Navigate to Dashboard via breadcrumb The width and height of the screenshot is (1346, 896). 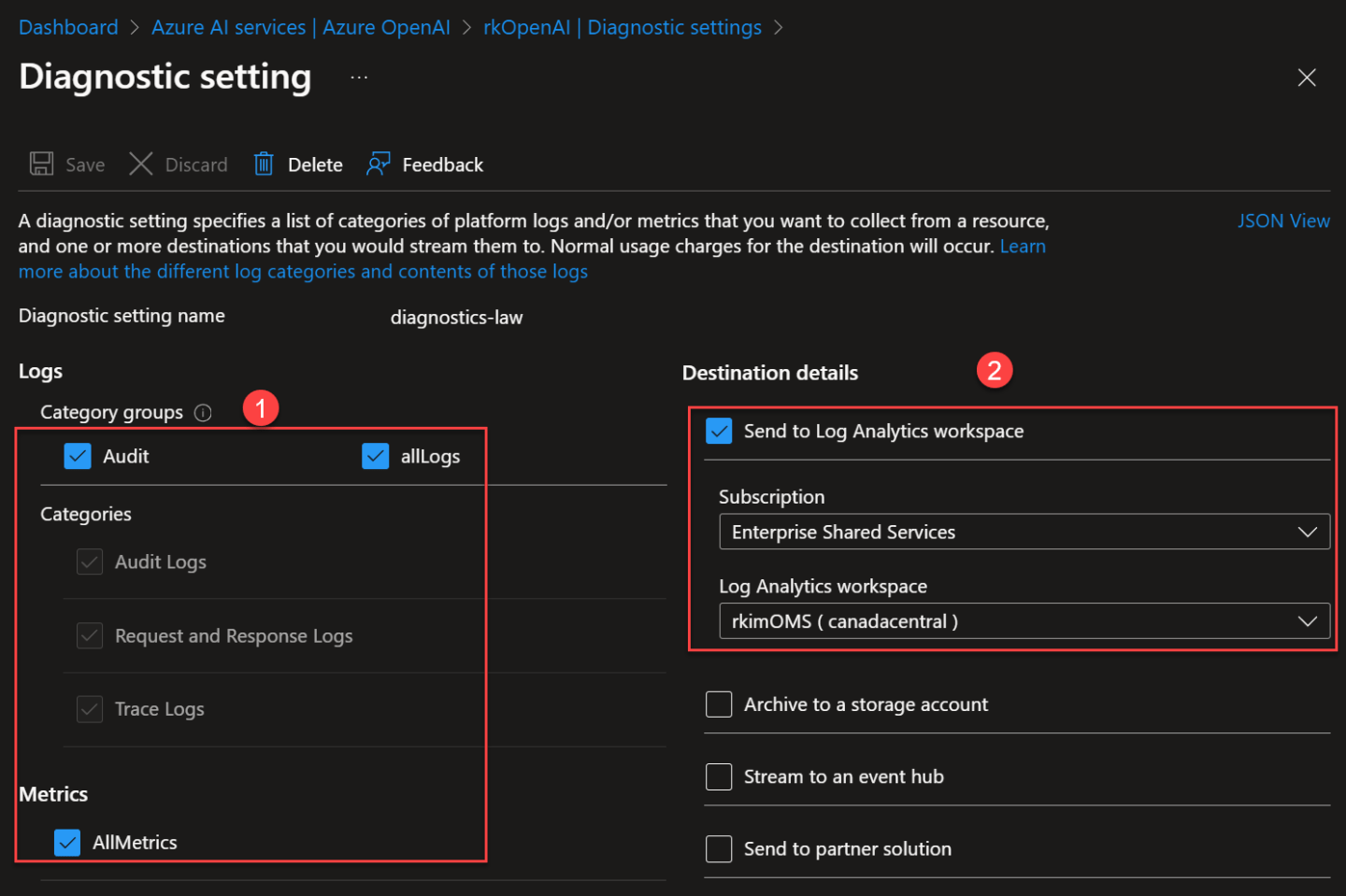67,27
